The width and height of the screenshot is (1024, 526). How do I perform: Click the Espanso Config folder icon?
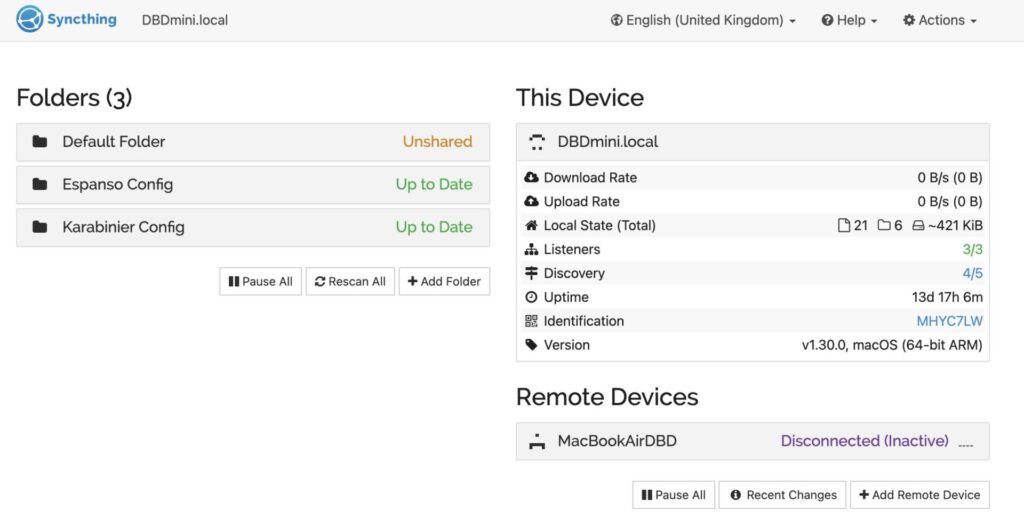tap(40, 184)
